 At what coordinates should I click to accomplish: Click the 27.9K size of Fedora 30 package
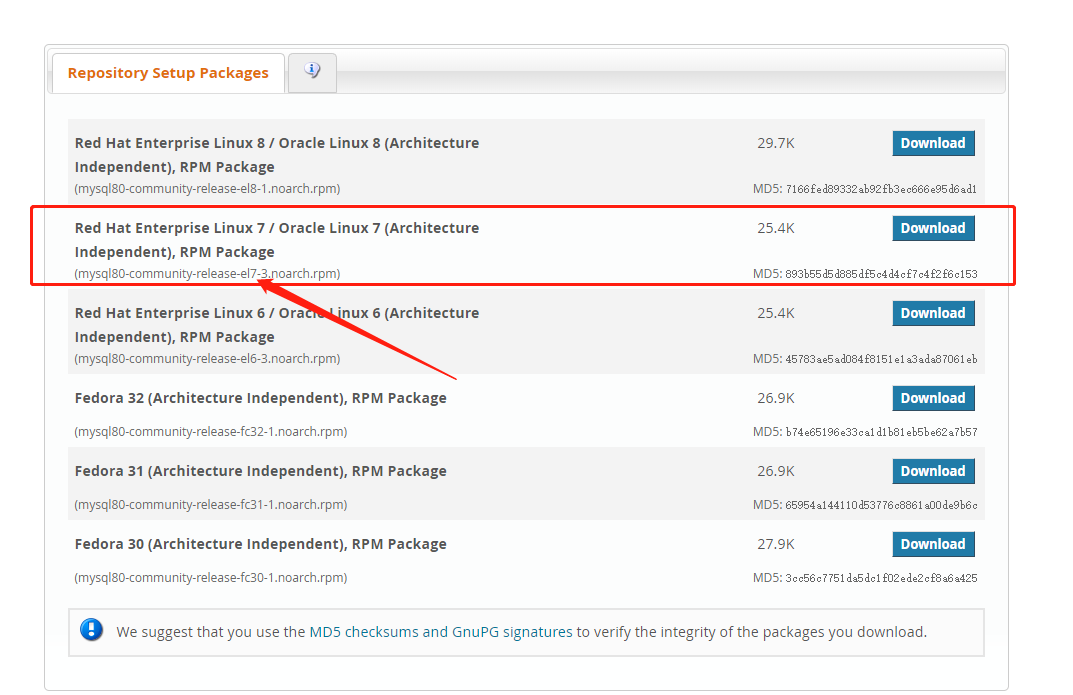pyautogui.click(x=775, y=544)
